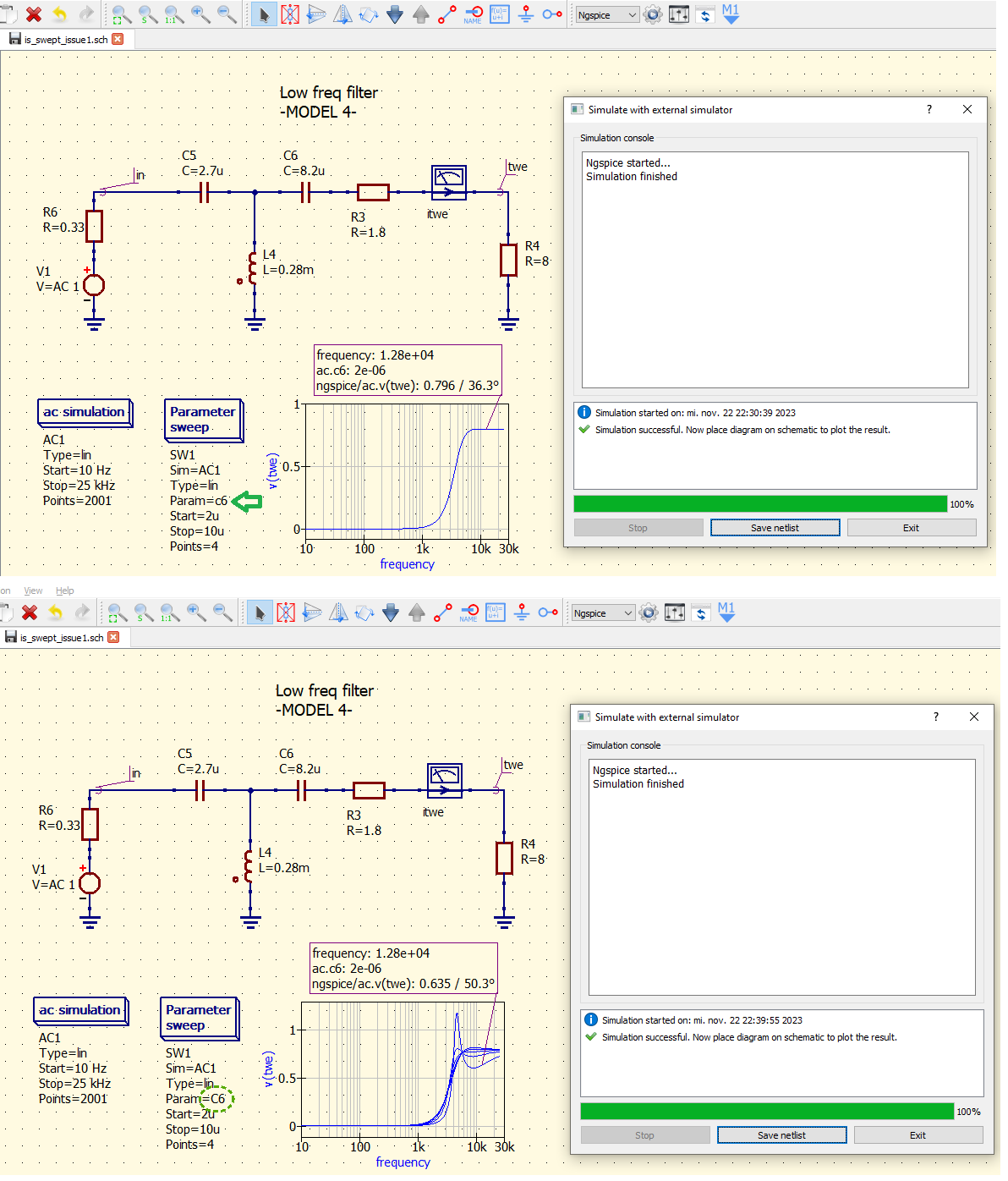Rotate a component with the rotate icon
1008x1181 pixels.
(x=367, y=14)
